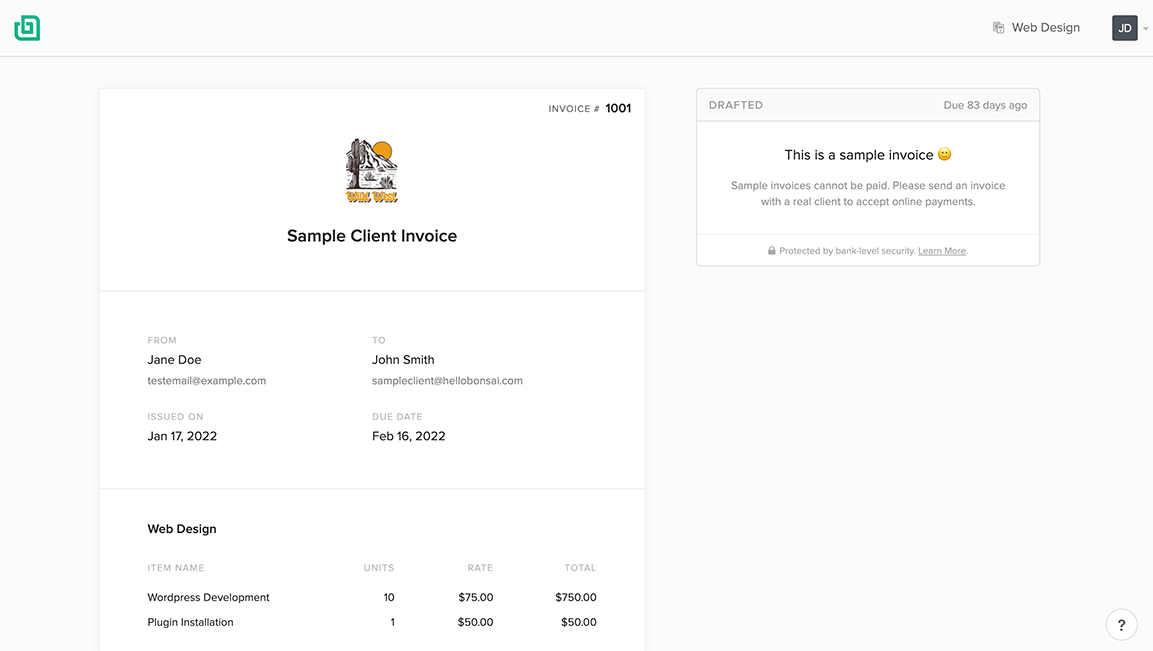Click the Learn More security link
This screenshot has width=1153, height=651.
click(x=942, y=251)
